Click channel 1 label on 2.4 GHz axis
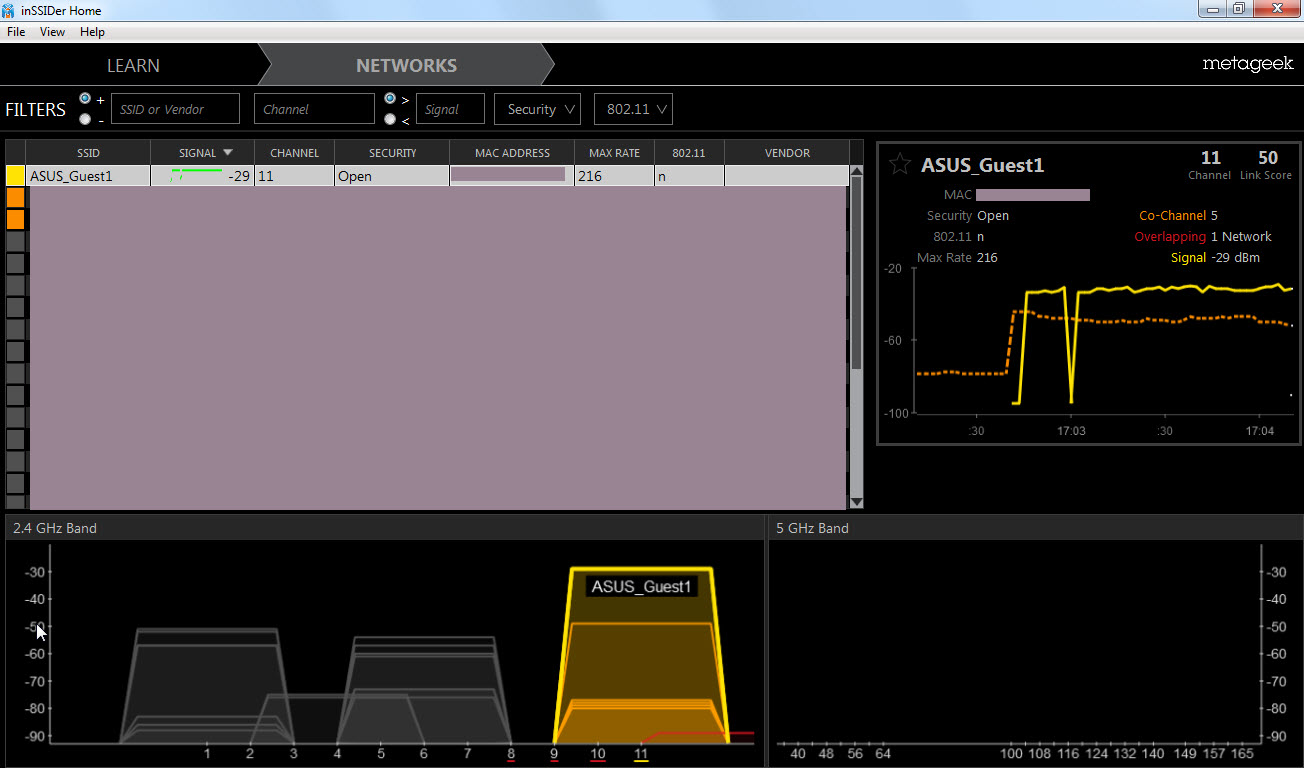The image size is (1304, 768). click(207, 754)
